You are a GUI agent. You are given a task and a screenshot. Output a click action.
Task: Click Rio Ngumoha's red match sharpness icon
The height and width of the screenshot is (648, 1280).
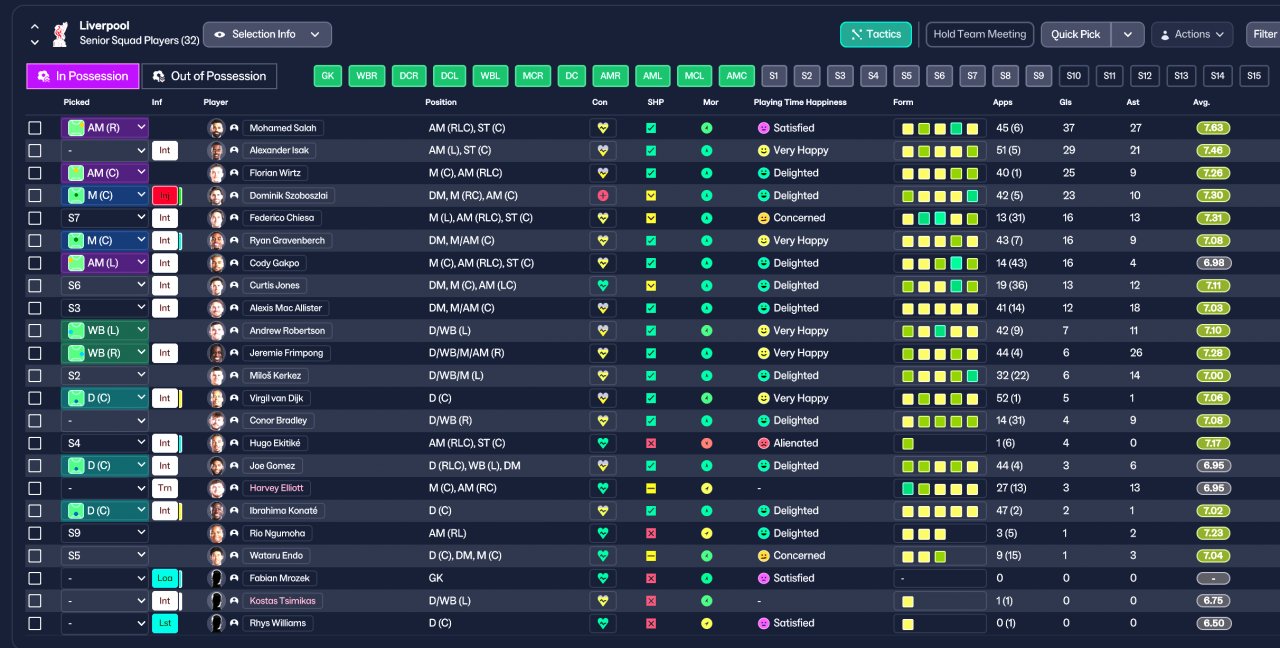[651, 533]
